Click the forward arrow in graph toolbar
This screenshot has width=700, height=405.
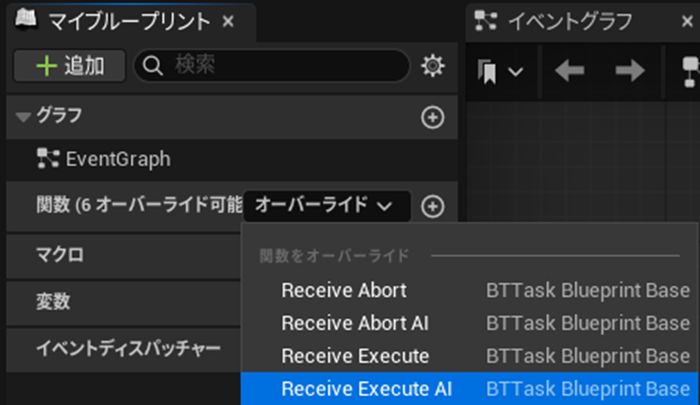pyautogui.click(x=629, y=70)
